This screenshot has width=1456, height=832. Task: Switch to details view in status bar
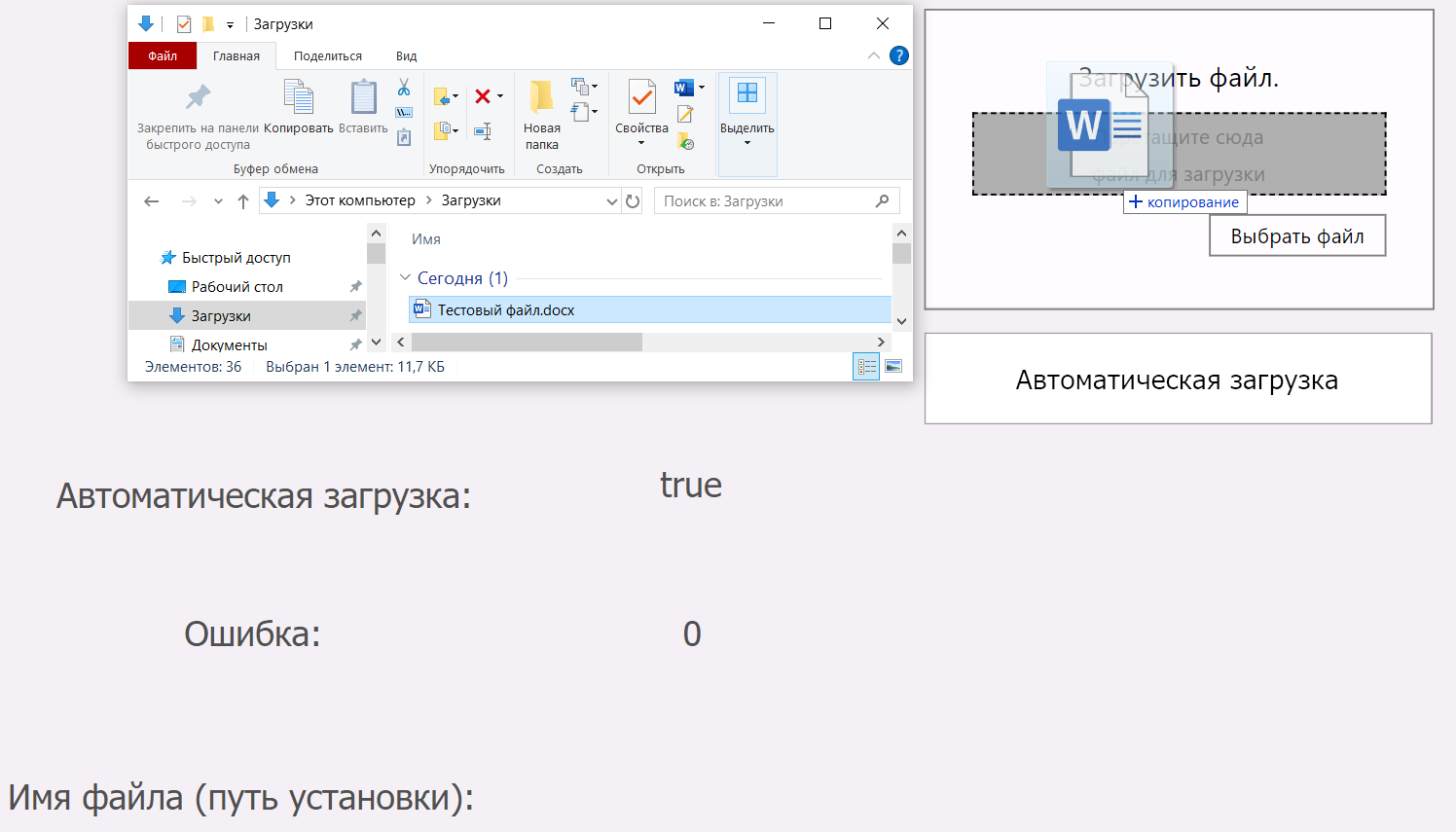[865, 367]
